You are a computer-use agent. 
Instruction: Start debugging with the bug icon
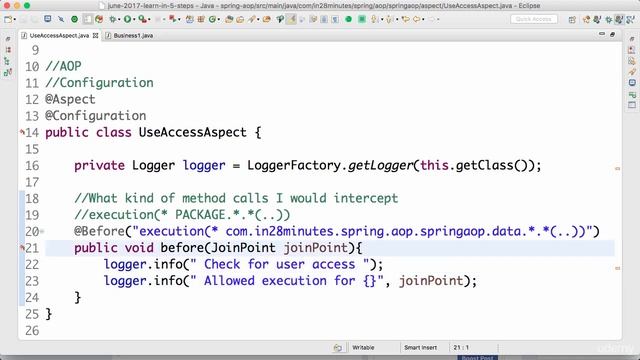pos(113,19)
